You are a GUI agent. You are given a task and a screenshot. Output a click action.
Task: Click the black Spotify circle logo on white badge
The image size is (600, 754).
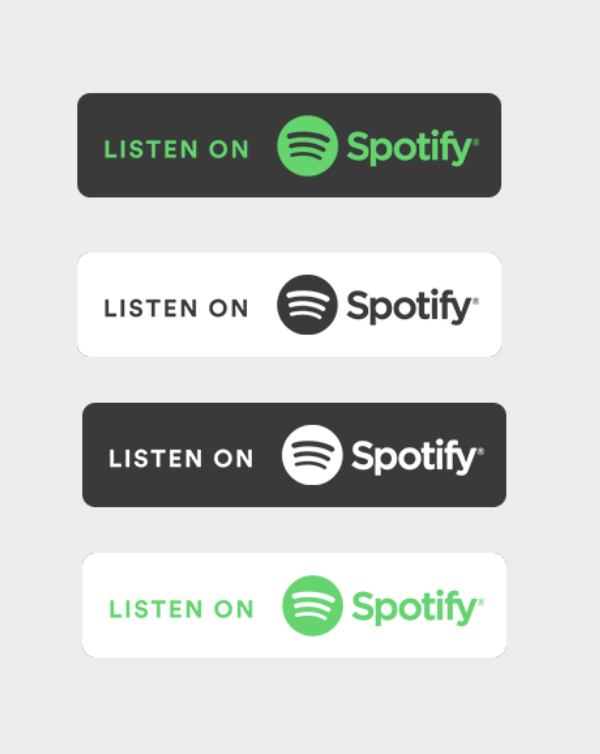tap(307, 305)
